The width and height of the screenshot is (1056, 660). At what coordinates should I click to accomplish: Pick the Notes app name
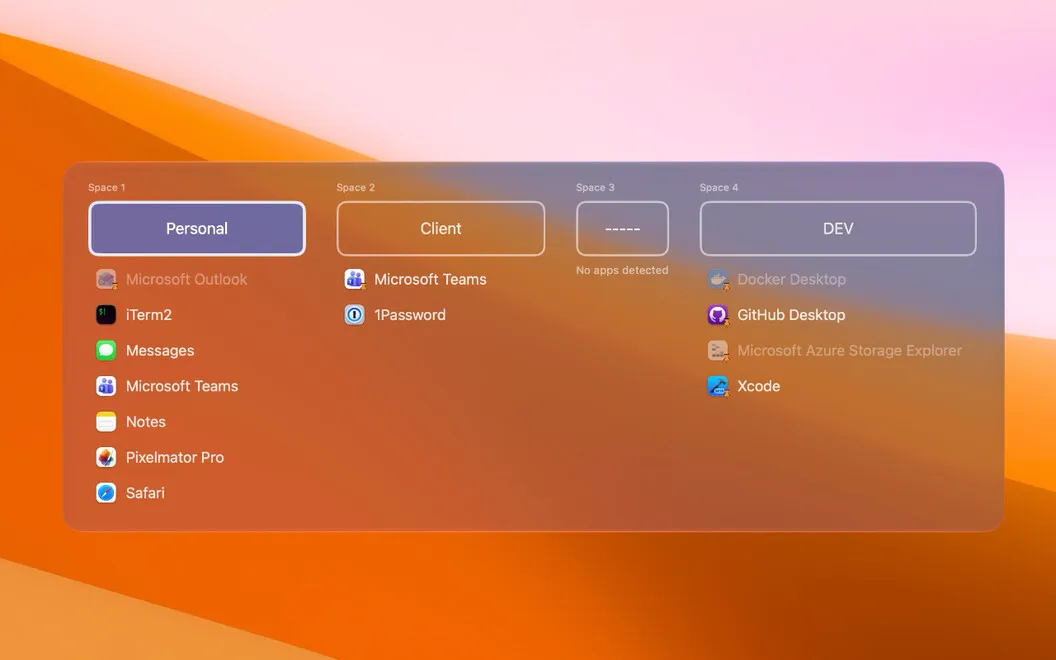(145, 422)
